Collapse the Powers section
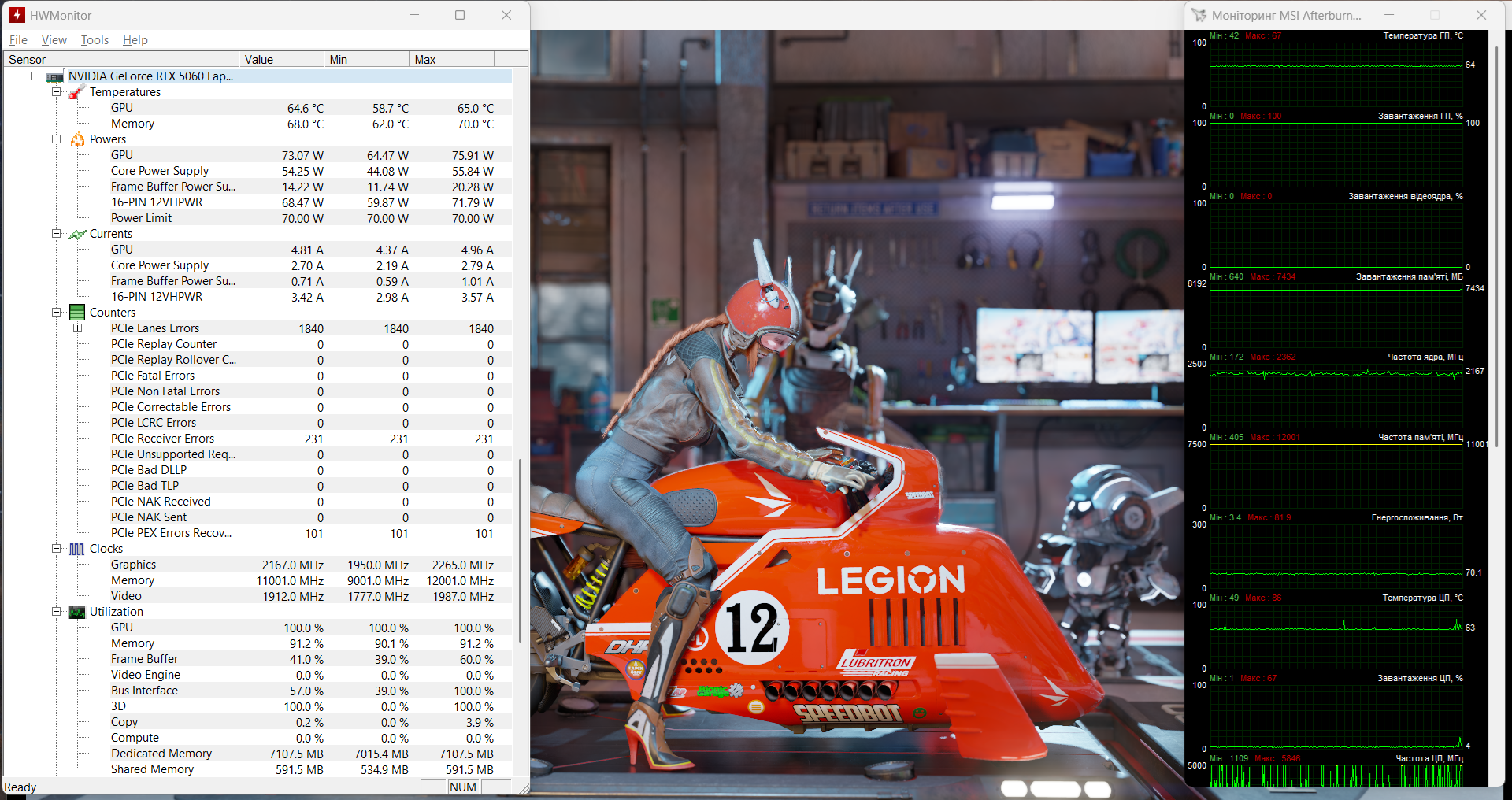Screen dimensions: 1512x800 click(56, 139)
